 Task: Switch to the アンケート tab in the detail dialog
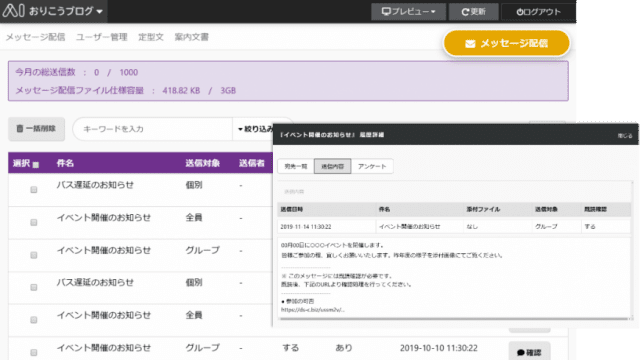[372, 166]
